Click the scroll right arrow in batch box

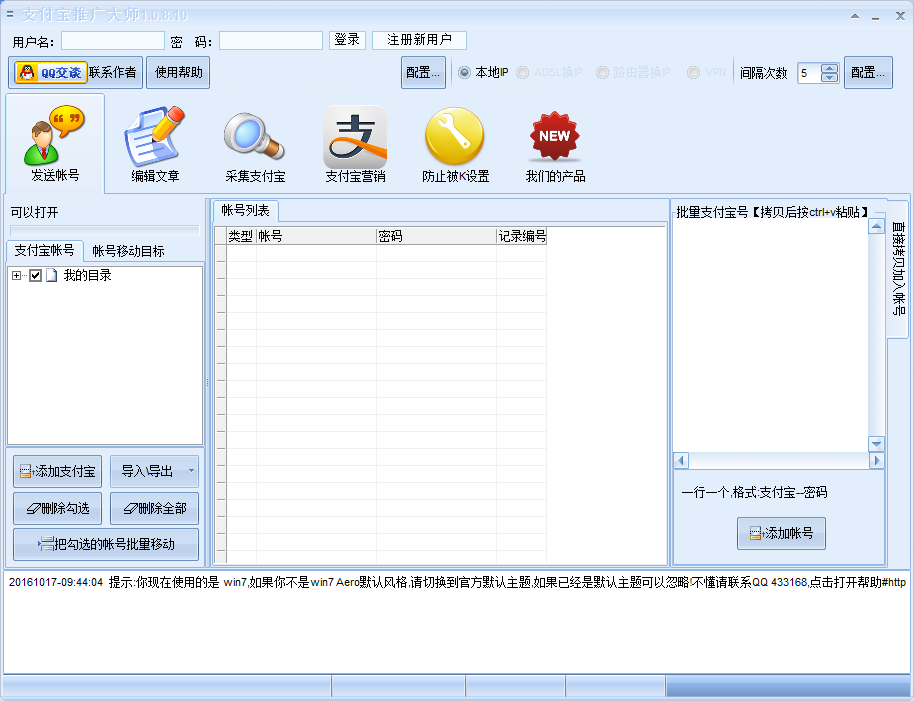pos(876,460)
